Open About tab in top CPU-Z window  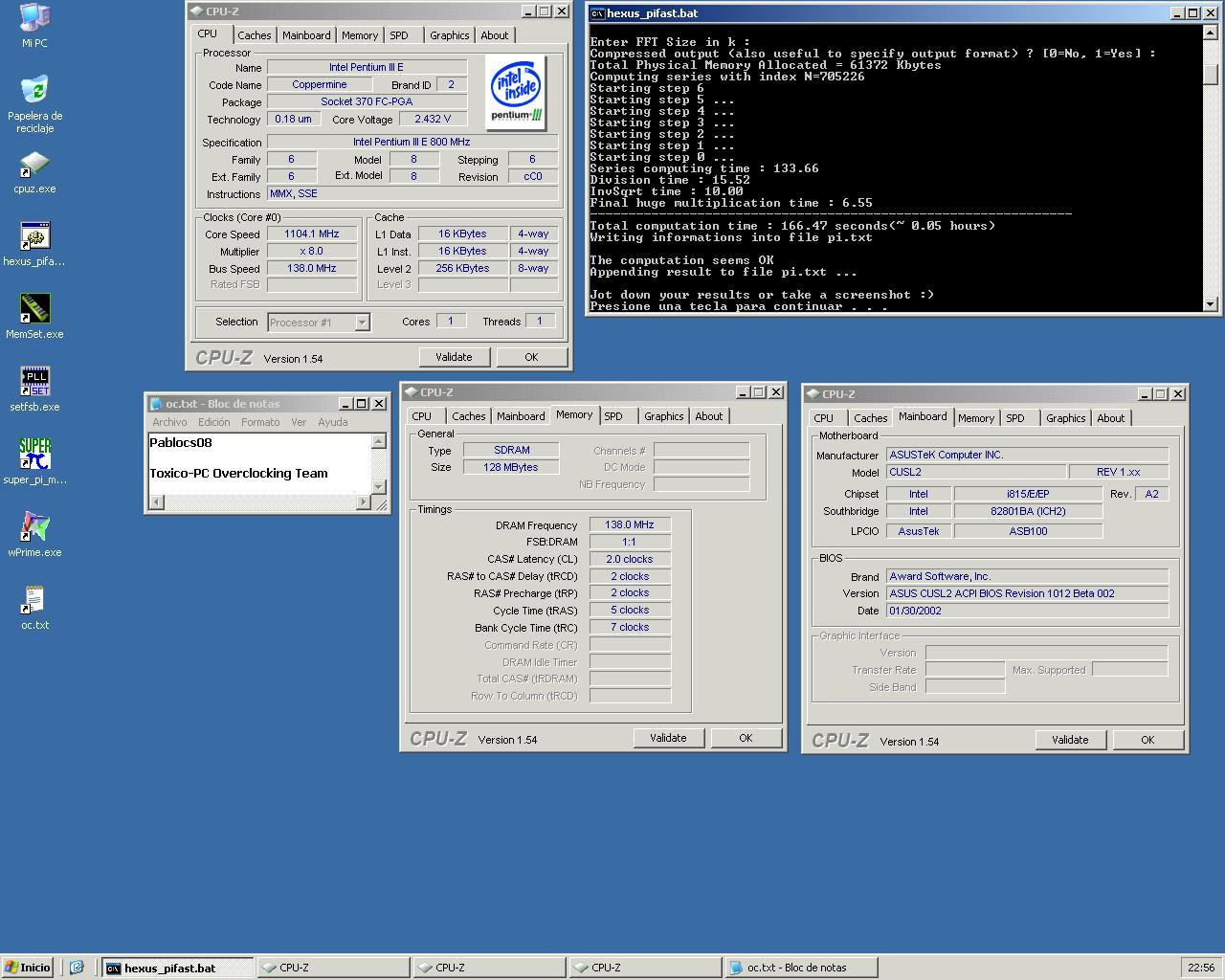tap(495, 35)
